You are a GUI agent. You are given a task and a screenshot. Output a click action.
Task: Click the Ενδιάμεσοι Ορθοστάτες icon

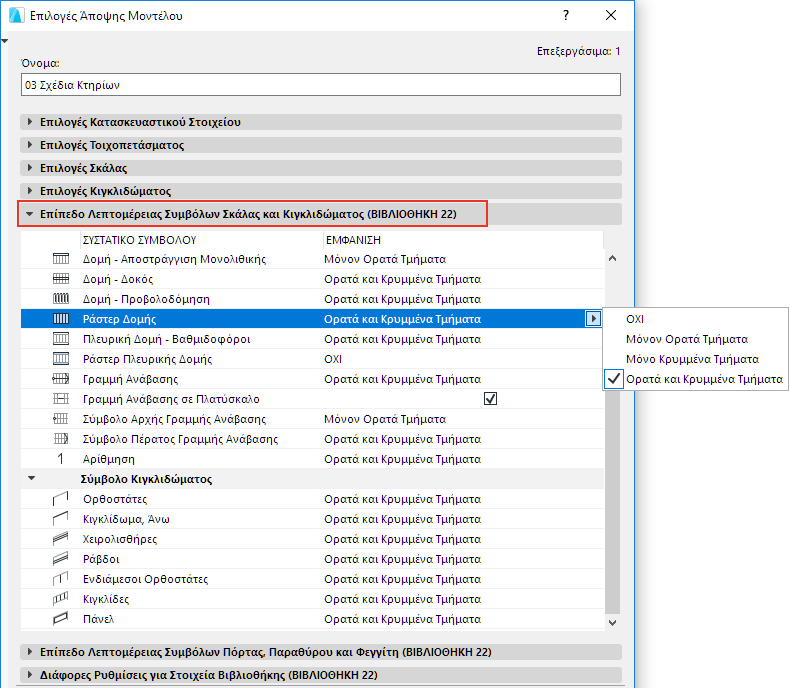click(61, 579)
